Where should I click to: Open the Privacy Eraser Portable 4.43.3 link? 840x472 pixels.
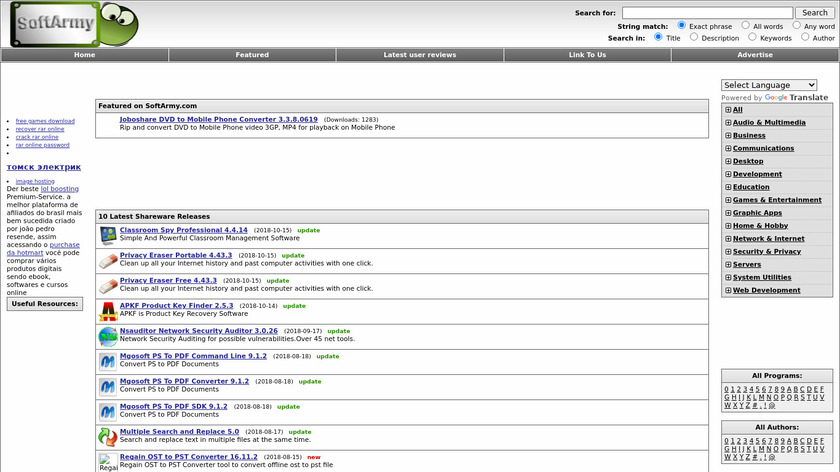pyautogui.click(x=176, y=255)
